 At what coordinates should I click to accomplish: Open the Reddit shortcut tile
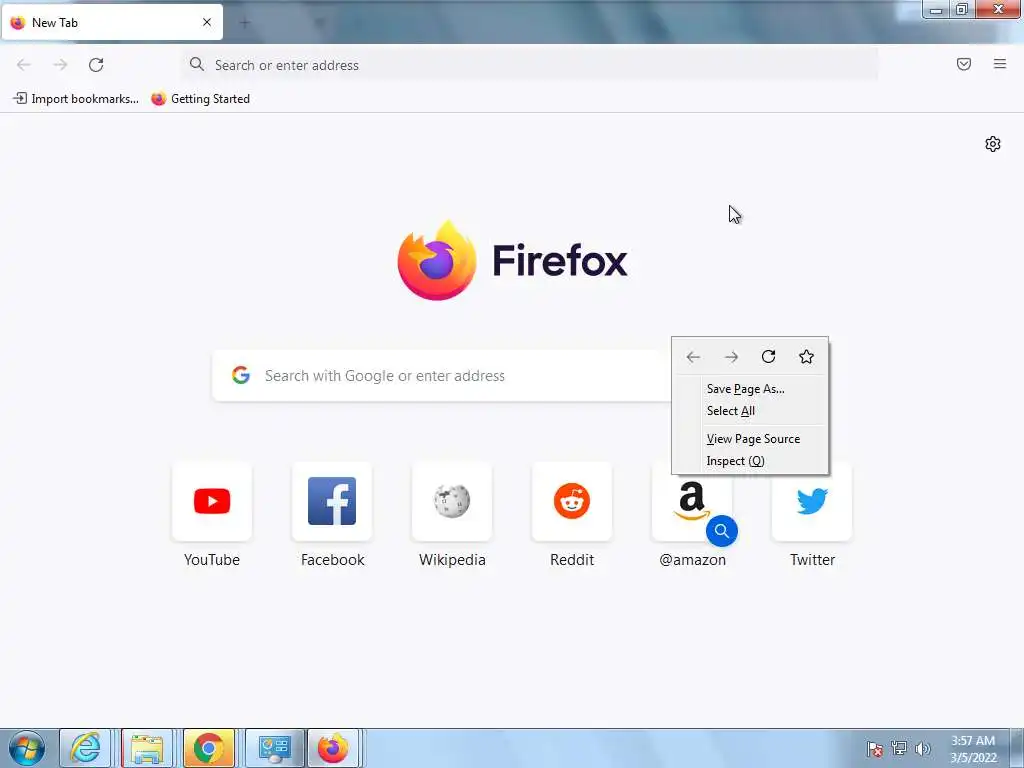click(572, 502)
